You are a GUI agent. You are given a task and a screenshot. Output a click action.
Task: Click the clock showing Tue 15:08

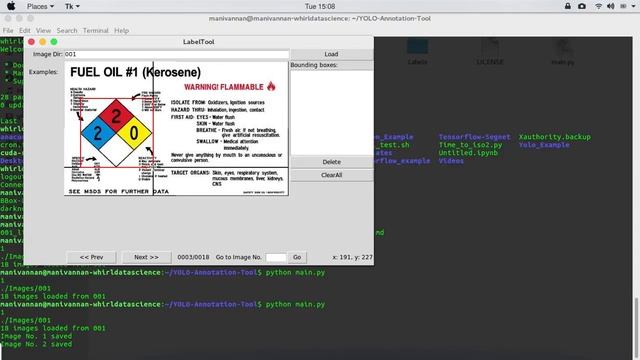[320, 7]
